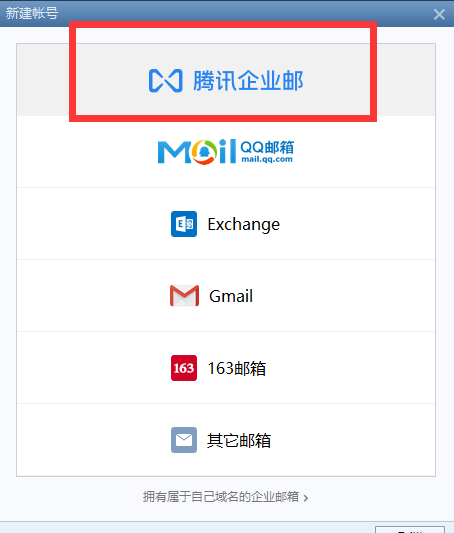Click the colorful QQ Mail logo
The height and width of the screenshot is (533, 454).
(x=197, y=152)
